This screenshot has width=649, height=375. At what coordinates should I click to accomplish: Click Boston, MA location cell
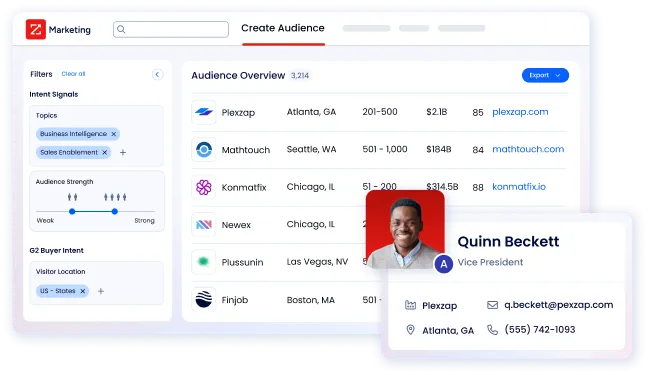click(x=310, y=300)
